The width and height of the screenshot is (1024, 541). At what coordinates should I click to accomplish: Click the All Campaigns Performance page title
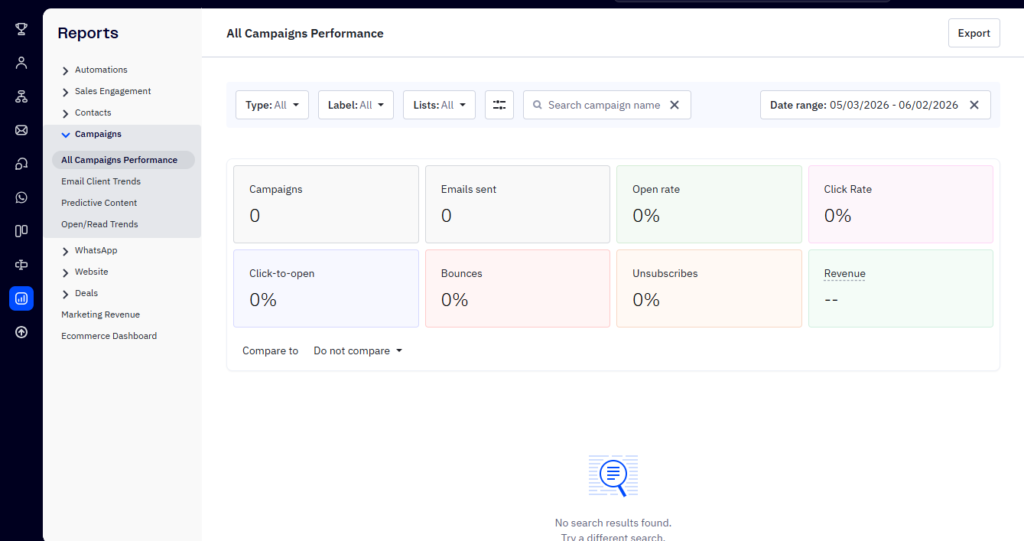coord(305,33)
